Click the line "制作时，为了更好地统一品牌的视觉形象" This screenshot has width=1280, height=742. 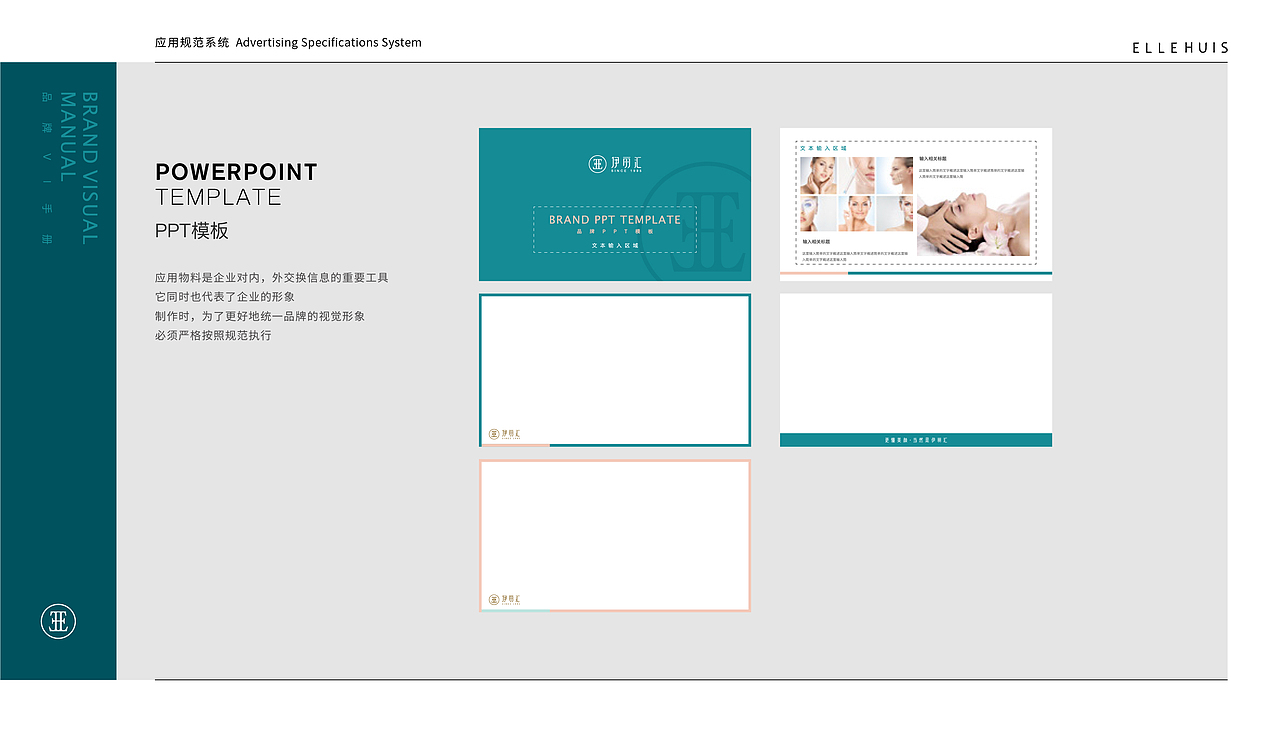pos(260,316)
